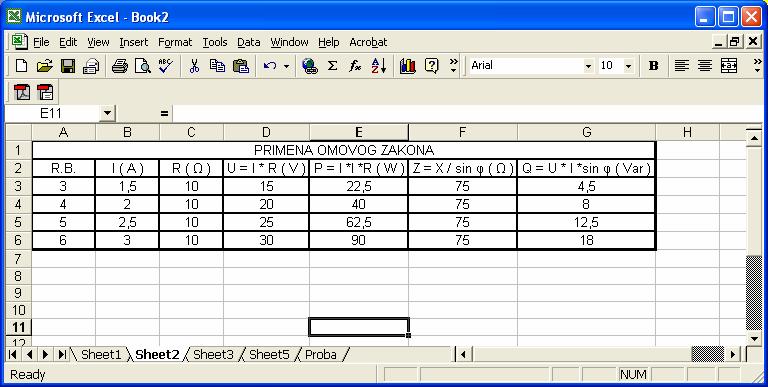
Task: Click the last sheet tab scroll button
Action: [x=62, y=354]
